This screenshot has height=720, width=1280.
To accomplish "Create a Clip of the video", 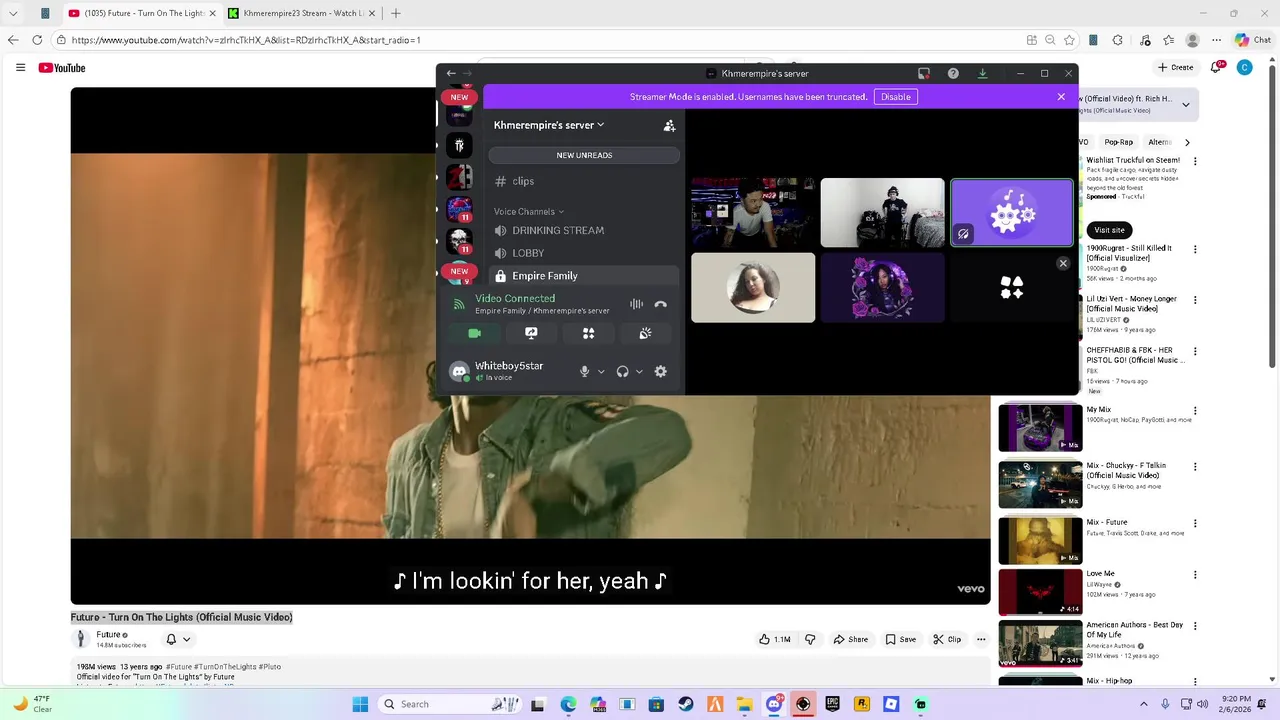I will click(x=947, y=639).
